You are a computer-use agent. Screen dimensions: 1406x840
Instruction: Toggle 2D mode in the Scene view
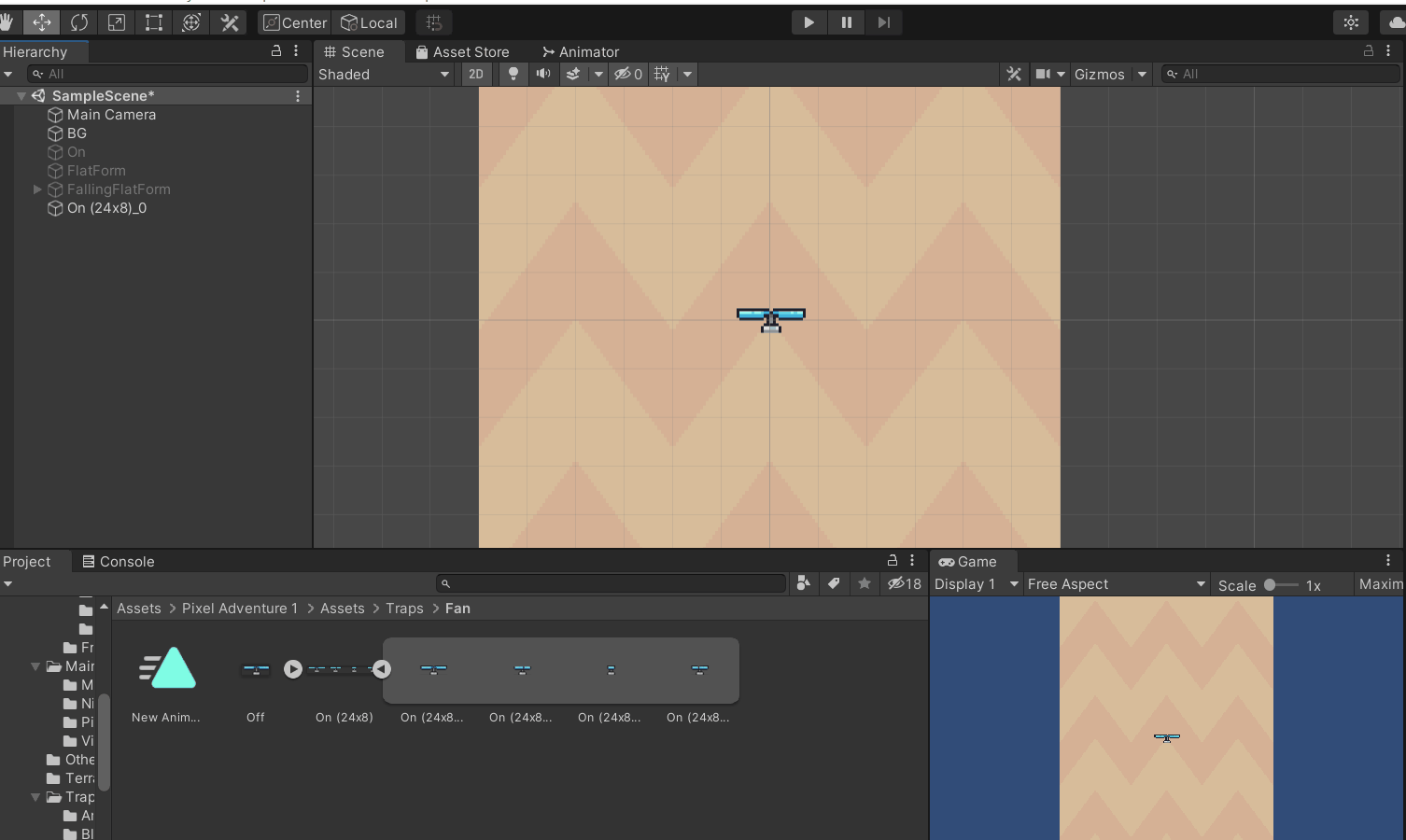coord(476,74)
